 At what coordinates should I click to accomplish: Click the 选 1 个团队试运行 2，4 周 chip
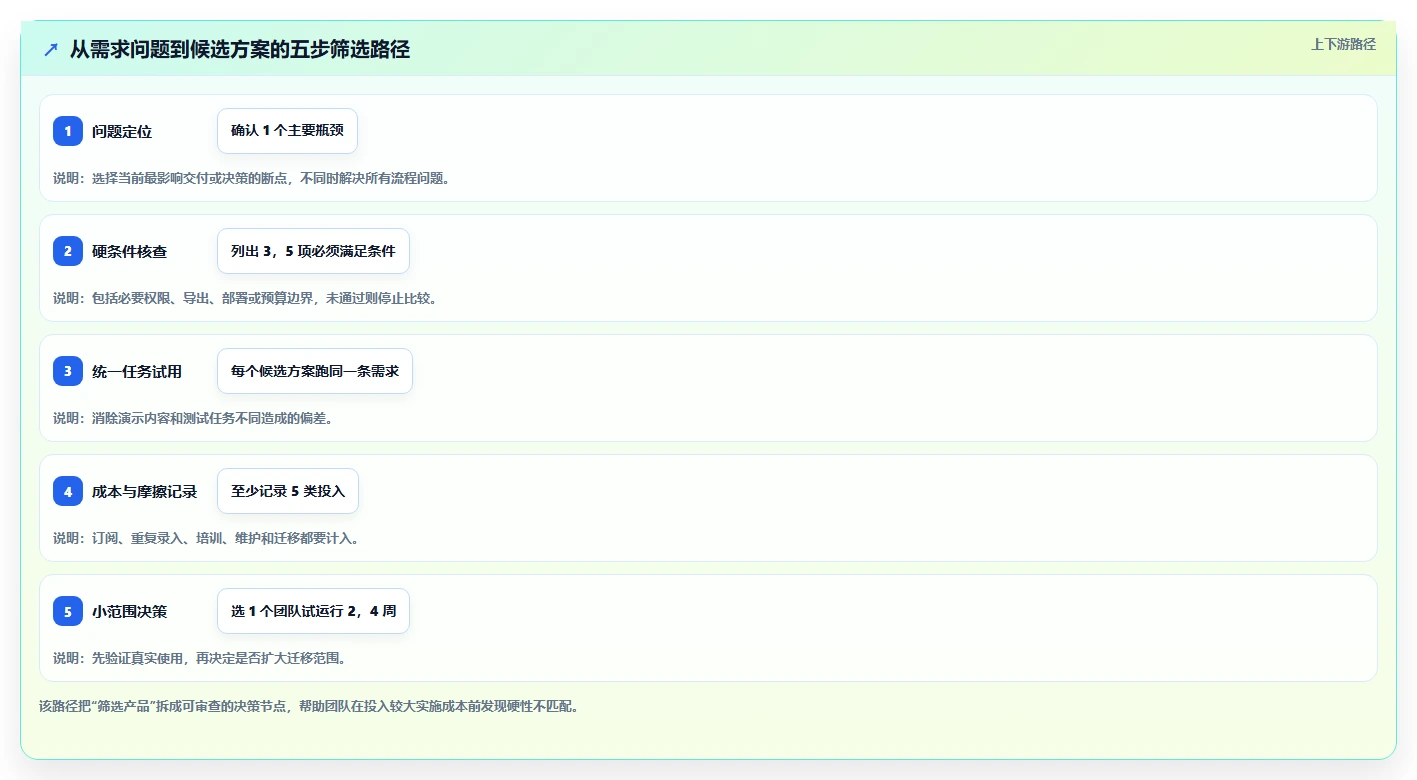pyautogui.click(x=313, y=611)
